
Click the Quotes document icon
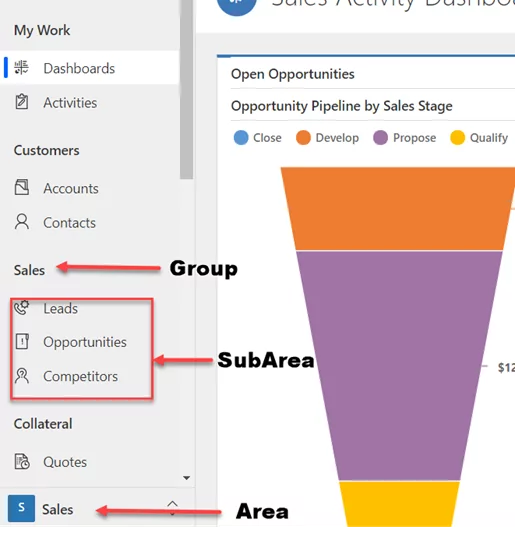[22, 461]
